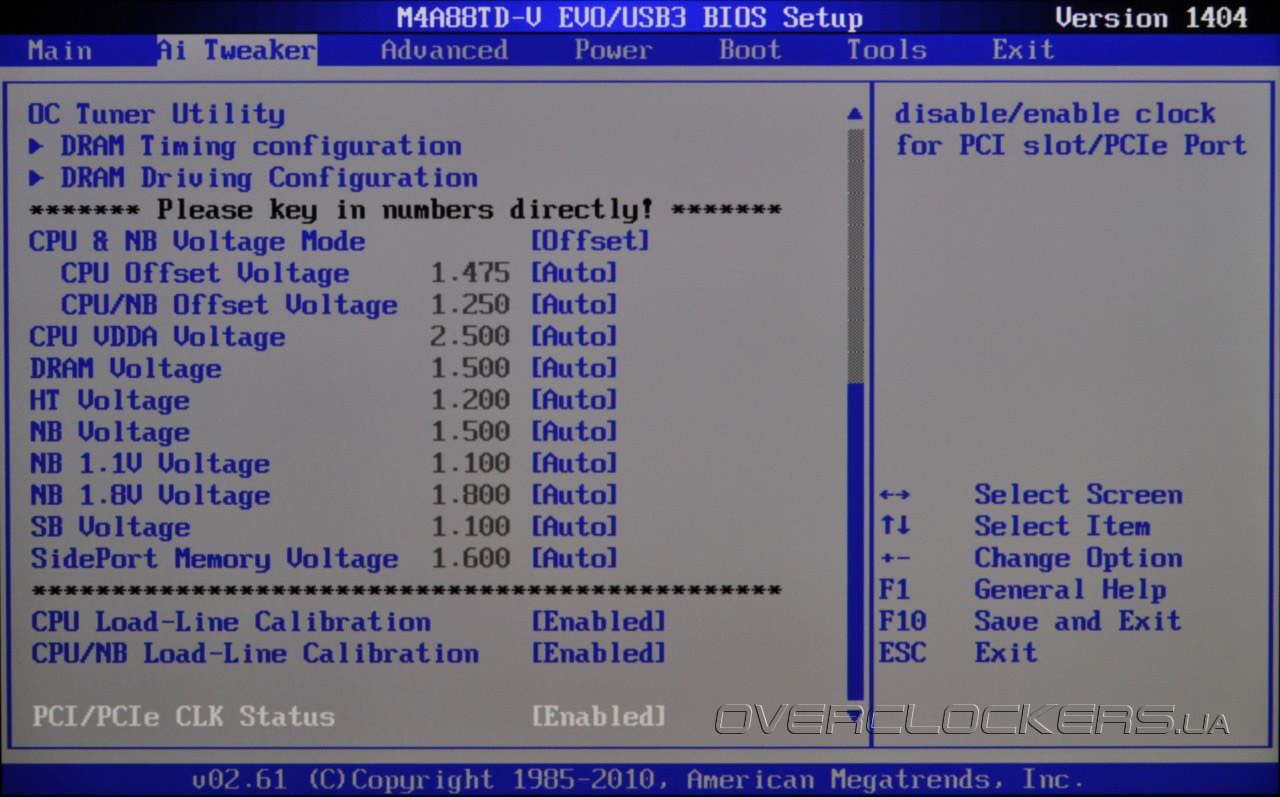Viewport: 1280px width, 797px height.
Task: Select the PCI/PCIe CLK Status label
Action: [183, 717]
